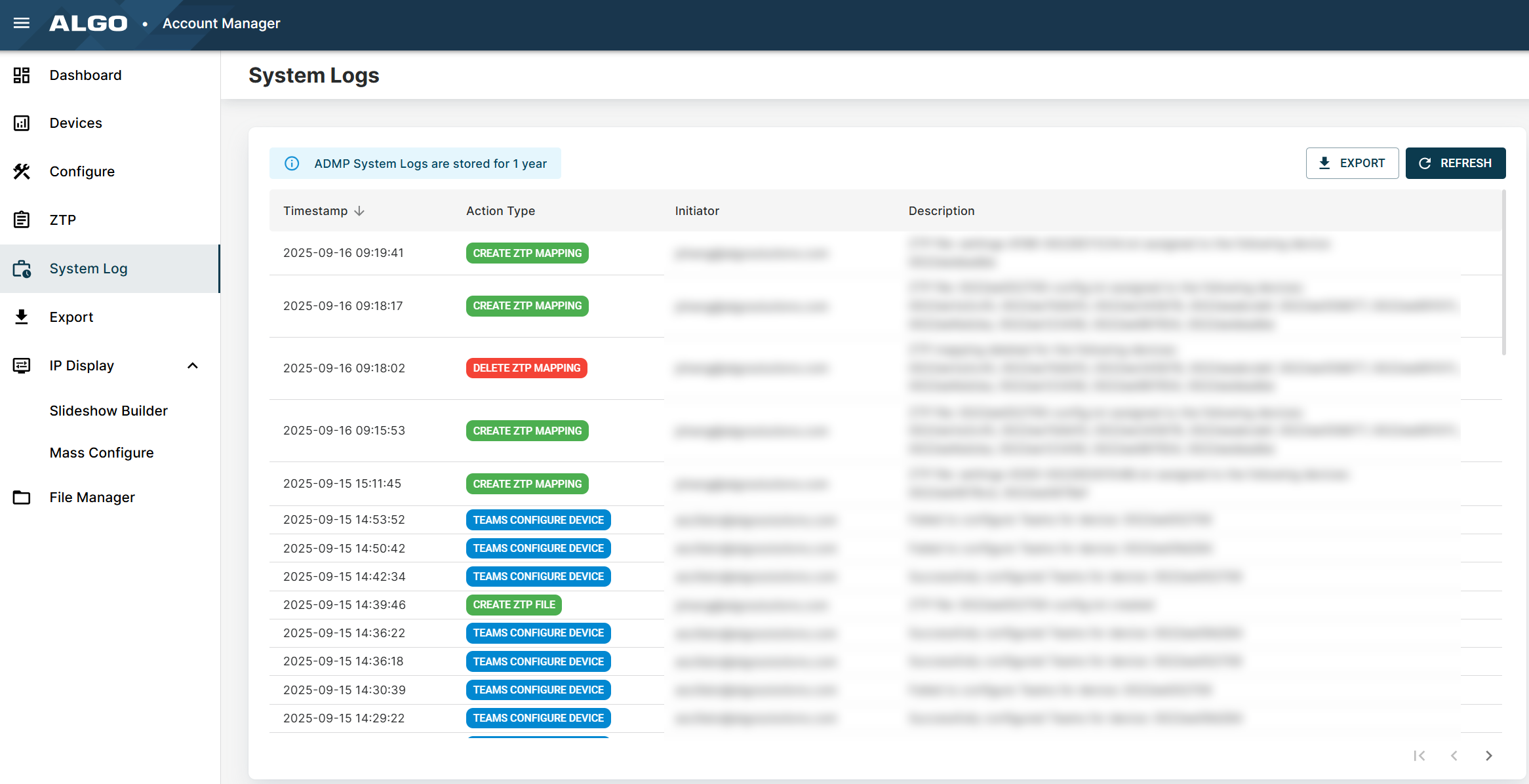The height and width of the screenshot is (784, 1529).
Task: Click the EXPORT button
Action: pos(1352,163)
